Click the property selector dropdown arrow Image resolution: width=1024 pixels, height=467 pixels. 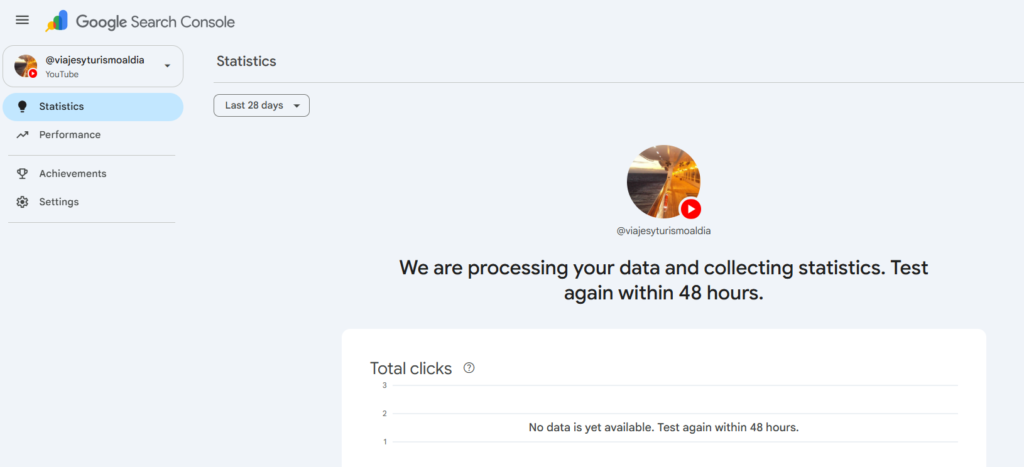point(167,66)
